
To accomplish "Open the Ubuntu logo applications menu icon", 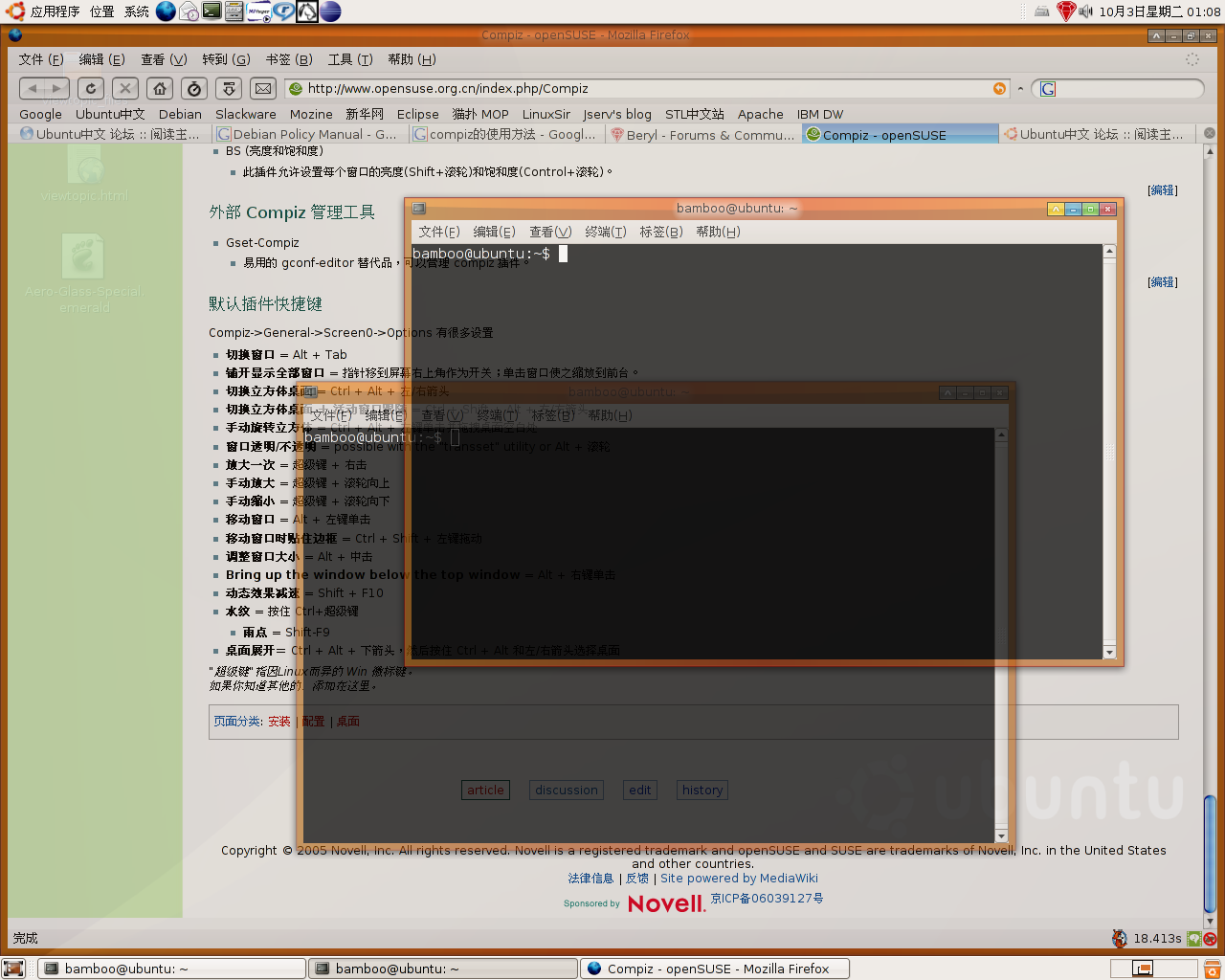I will [x=15, y=11].
